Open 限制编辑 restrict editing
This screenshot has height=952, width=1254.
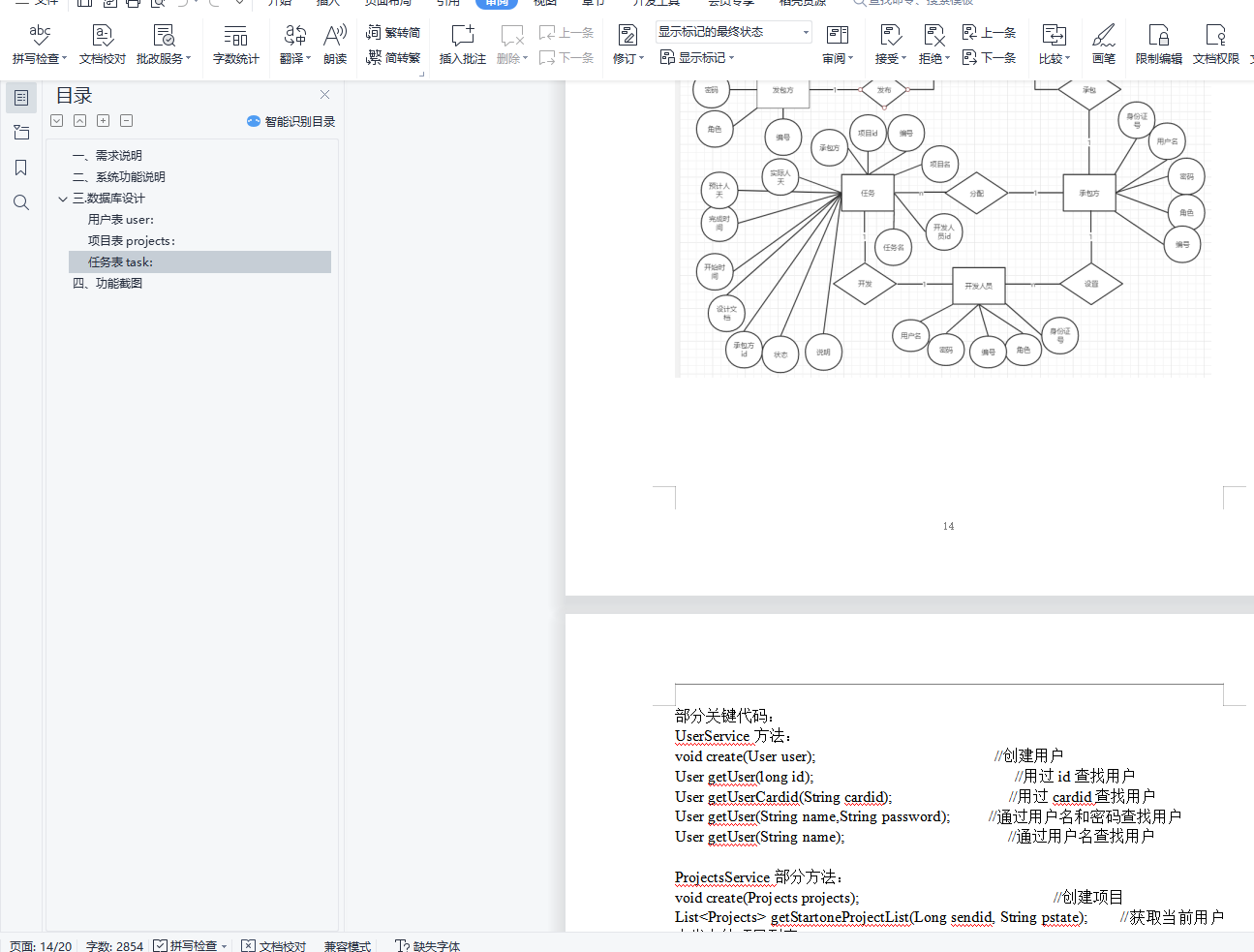point(1159,45)
